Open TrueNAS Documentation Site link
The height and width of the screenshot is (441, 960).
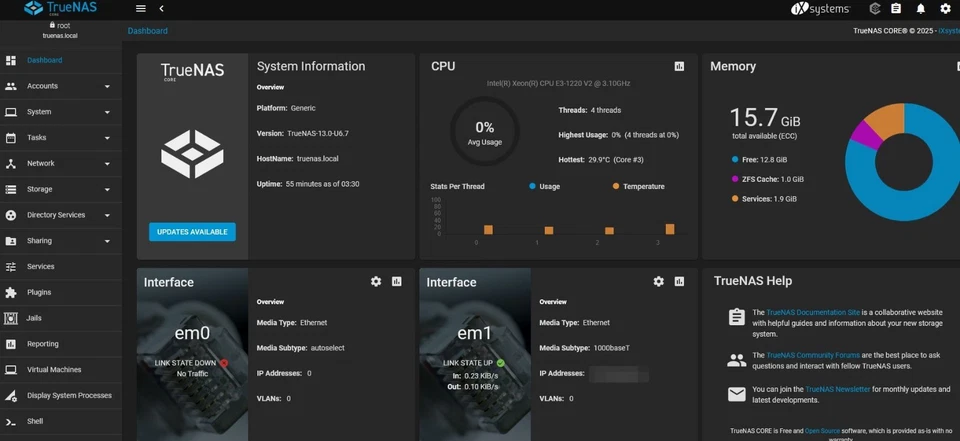click(x=812, y=313)
